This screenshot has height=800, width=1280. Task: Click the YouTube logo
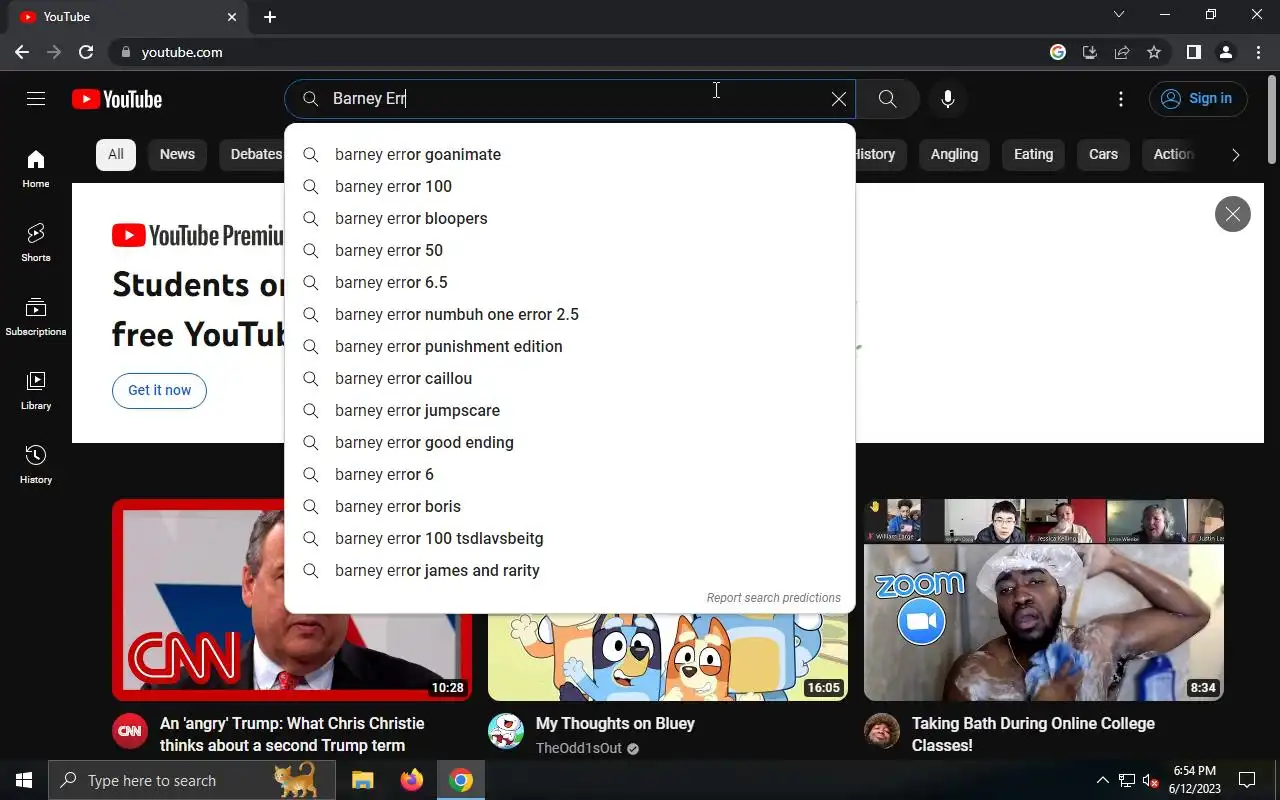coord(117,99)
